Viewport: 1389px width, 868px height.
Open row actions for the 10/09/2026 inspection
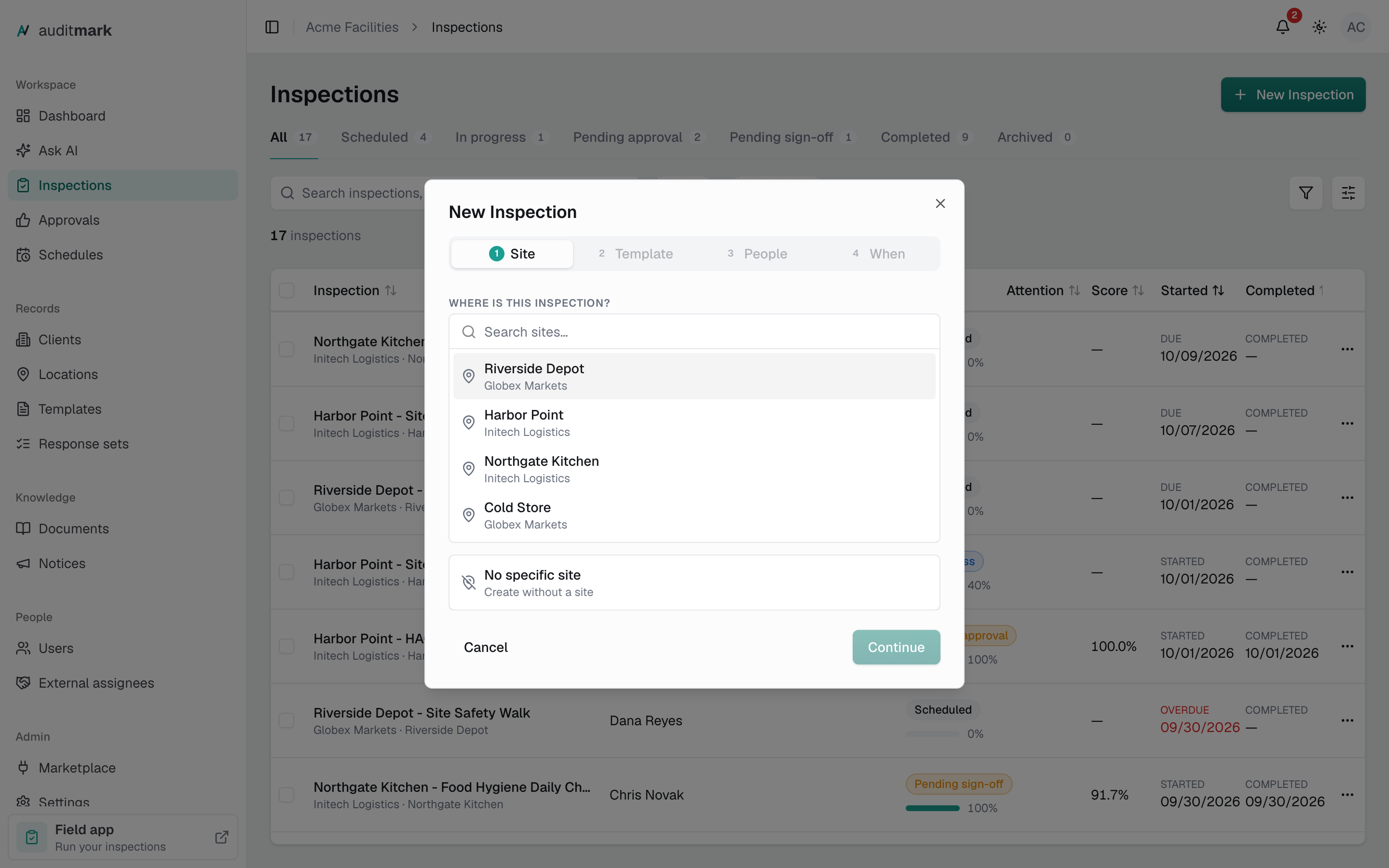1348,349
